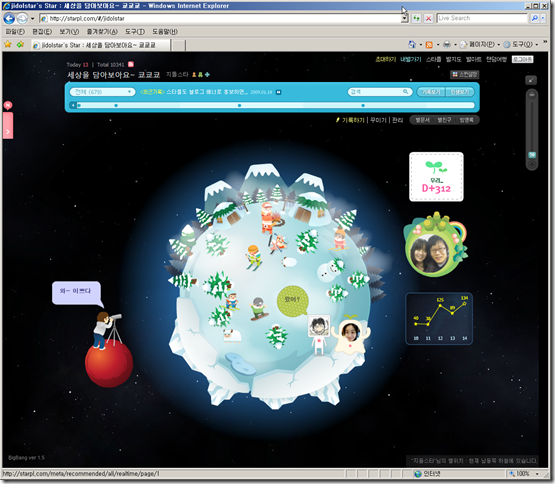
Task: Click the 꾸미기 link
Action: coord(378,120)
